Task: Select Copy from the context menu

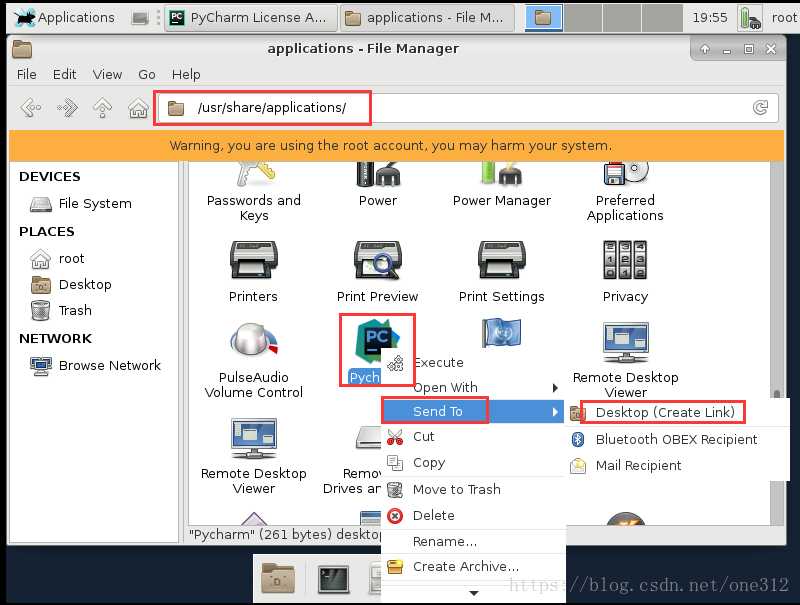Action: click(473, 462)
